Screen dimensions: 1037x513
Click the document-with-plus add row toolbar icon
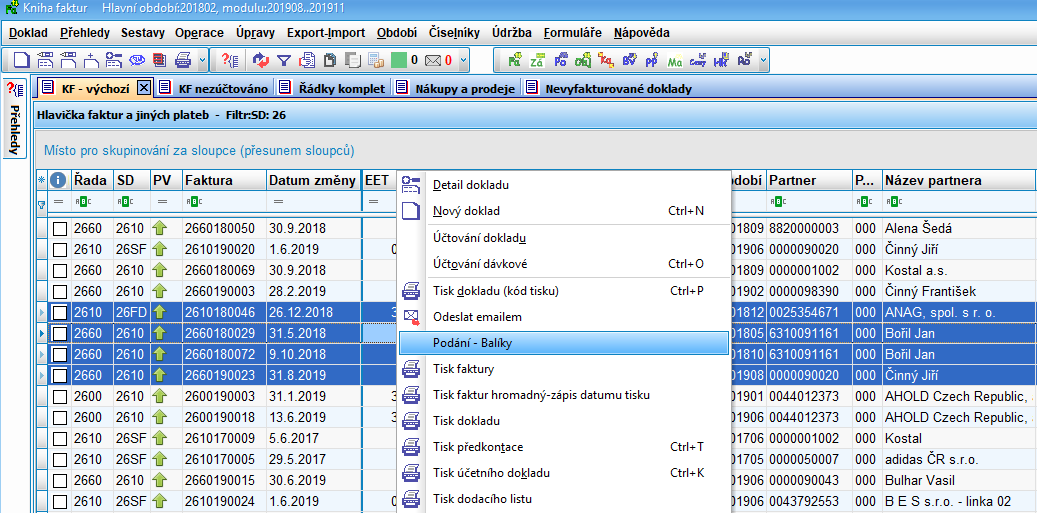91,60
